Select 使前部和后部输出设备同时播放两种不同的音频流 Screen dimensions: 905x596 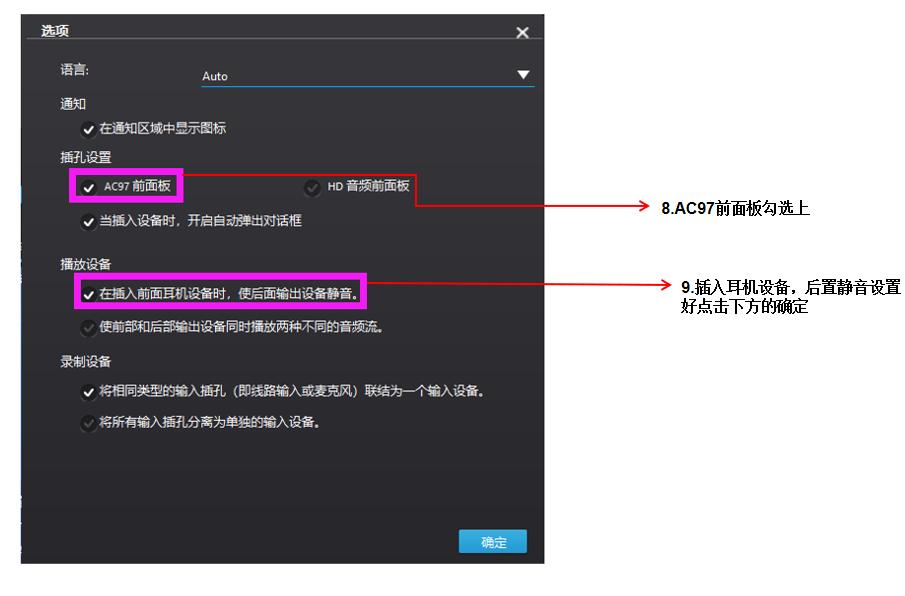pyautogui.click(x=88, y=328)
